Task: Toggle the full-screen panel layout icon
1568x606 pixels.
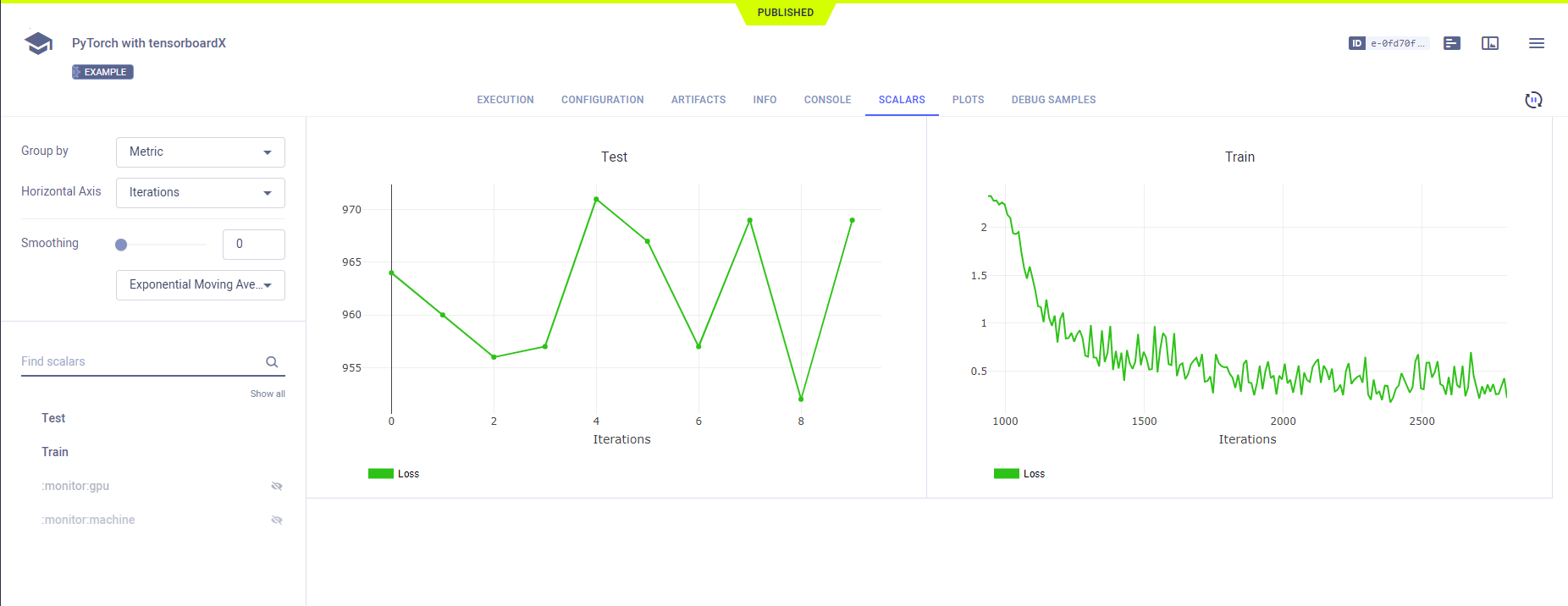Action: tap(1490, 43)
